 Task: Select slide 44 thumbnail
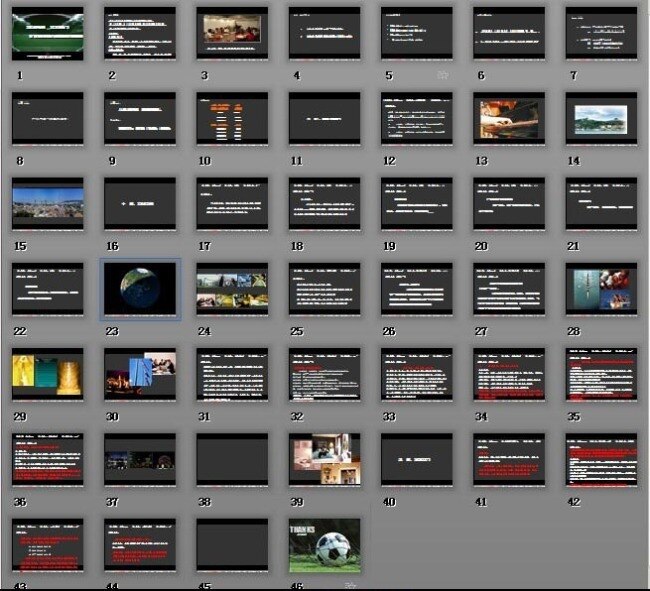[x=140, y=545]
